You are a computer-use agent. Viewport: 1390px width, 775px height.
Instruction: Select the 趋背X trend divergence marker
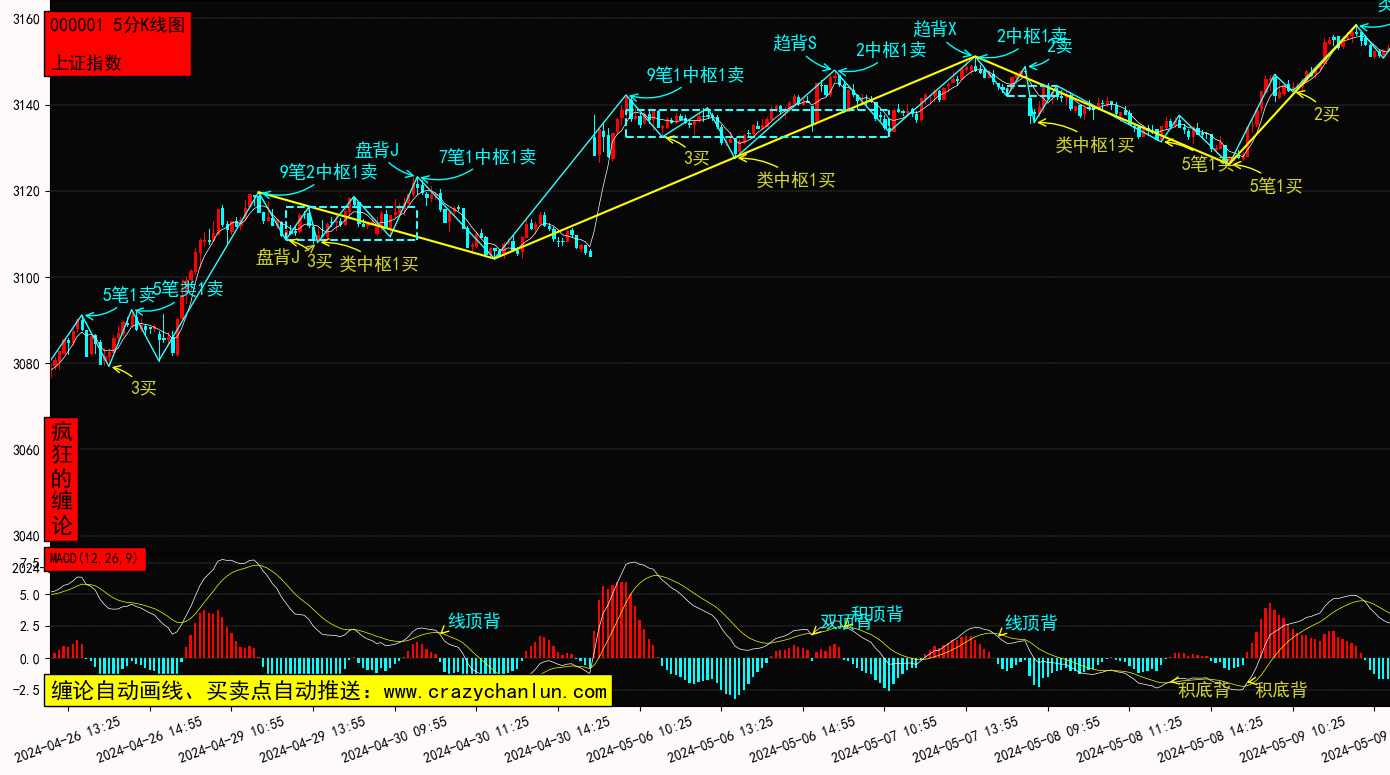tap(935, 29)
